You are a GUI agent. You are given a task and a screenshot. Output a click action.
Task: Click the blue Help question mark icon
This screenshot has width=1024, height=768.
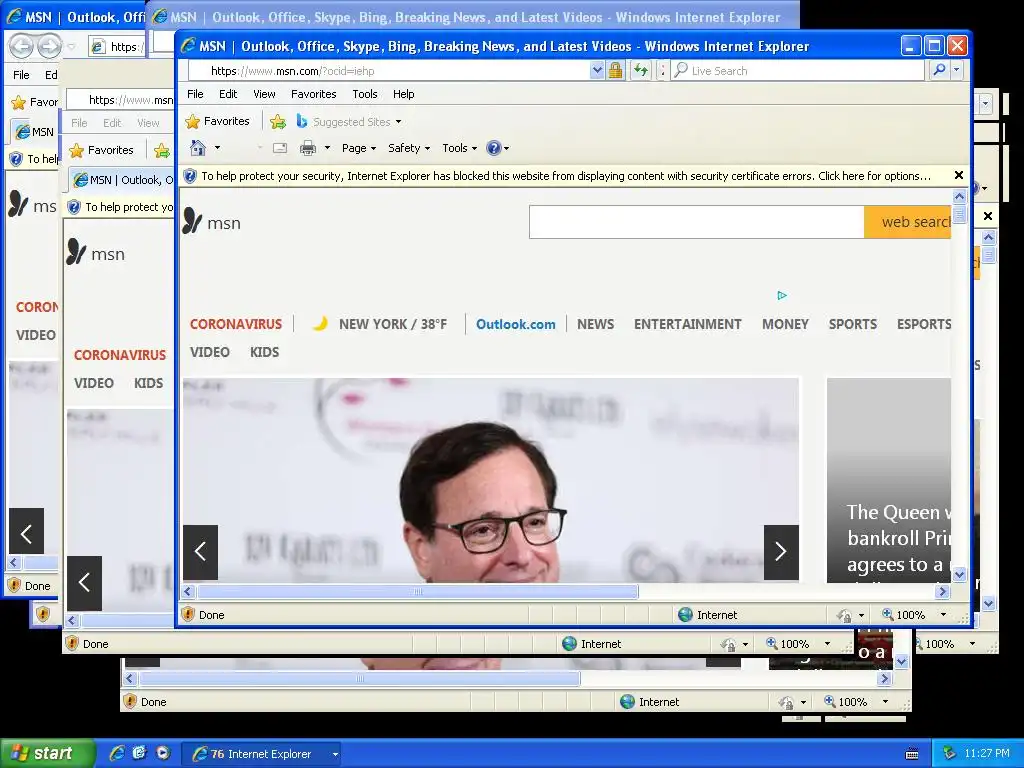tap(494, 148)
